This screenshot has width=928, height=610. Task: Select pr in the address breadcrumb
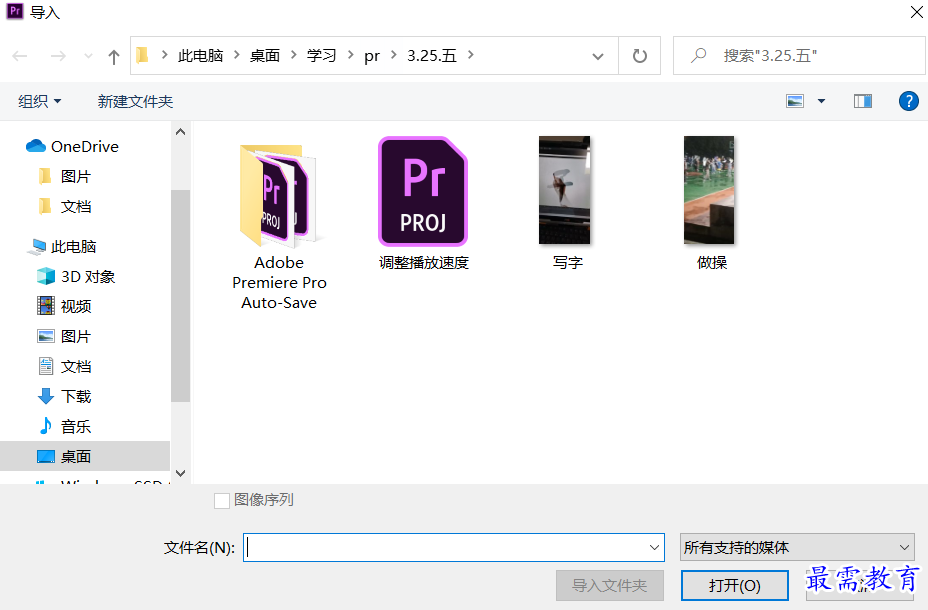click(372, 56)
